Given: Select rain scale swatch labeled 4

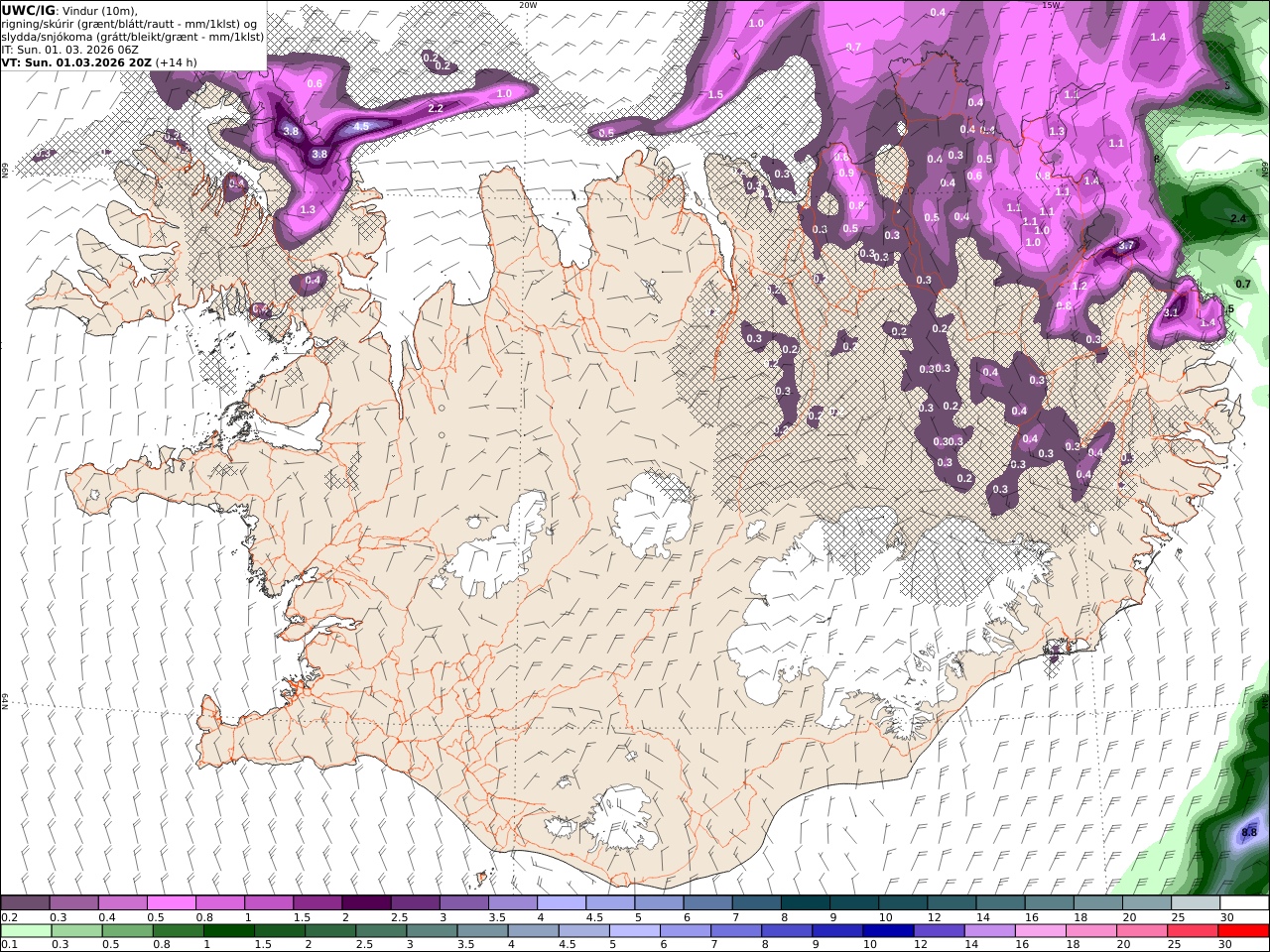Looking at the screenshot, I should [532, 931].
